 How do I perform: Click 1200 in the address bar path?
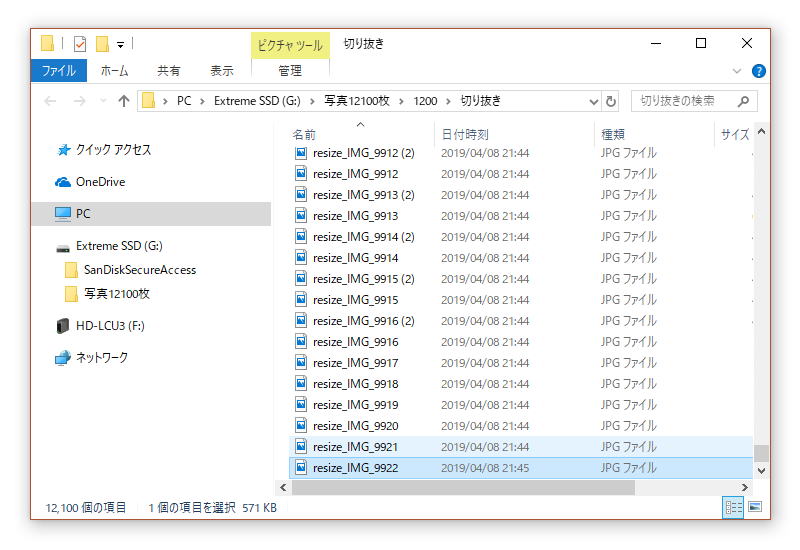[425, 101]
